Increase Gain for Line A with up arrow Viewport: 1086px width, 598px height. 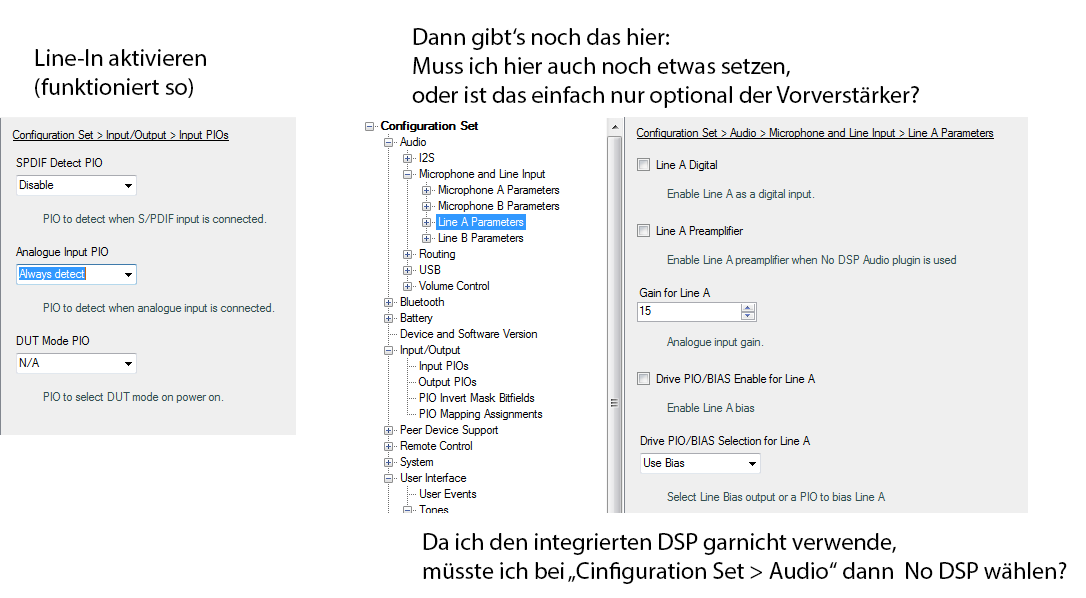tap(747, 307)
